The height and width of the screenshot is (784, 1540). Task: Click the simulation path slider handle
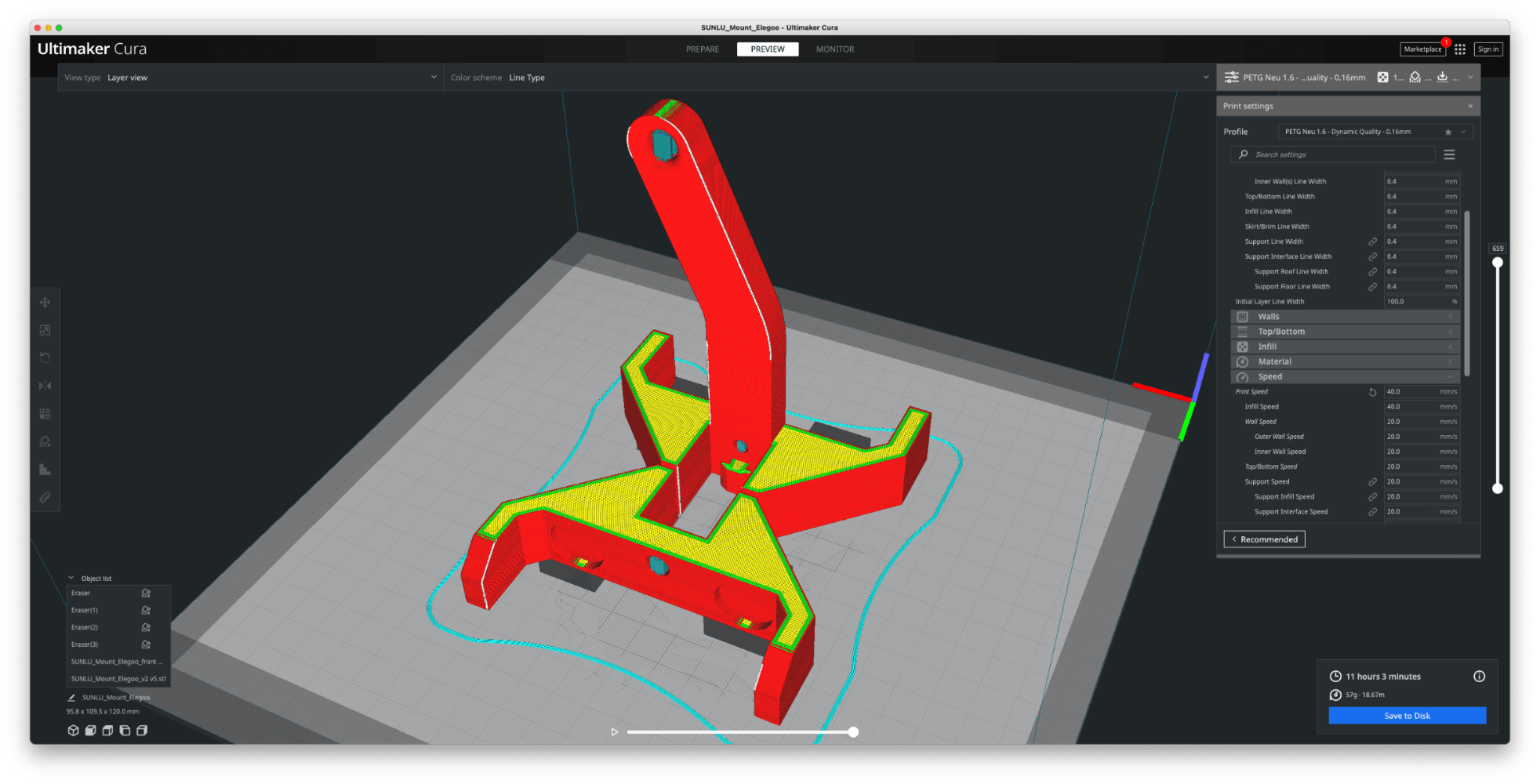pos(853,732)
